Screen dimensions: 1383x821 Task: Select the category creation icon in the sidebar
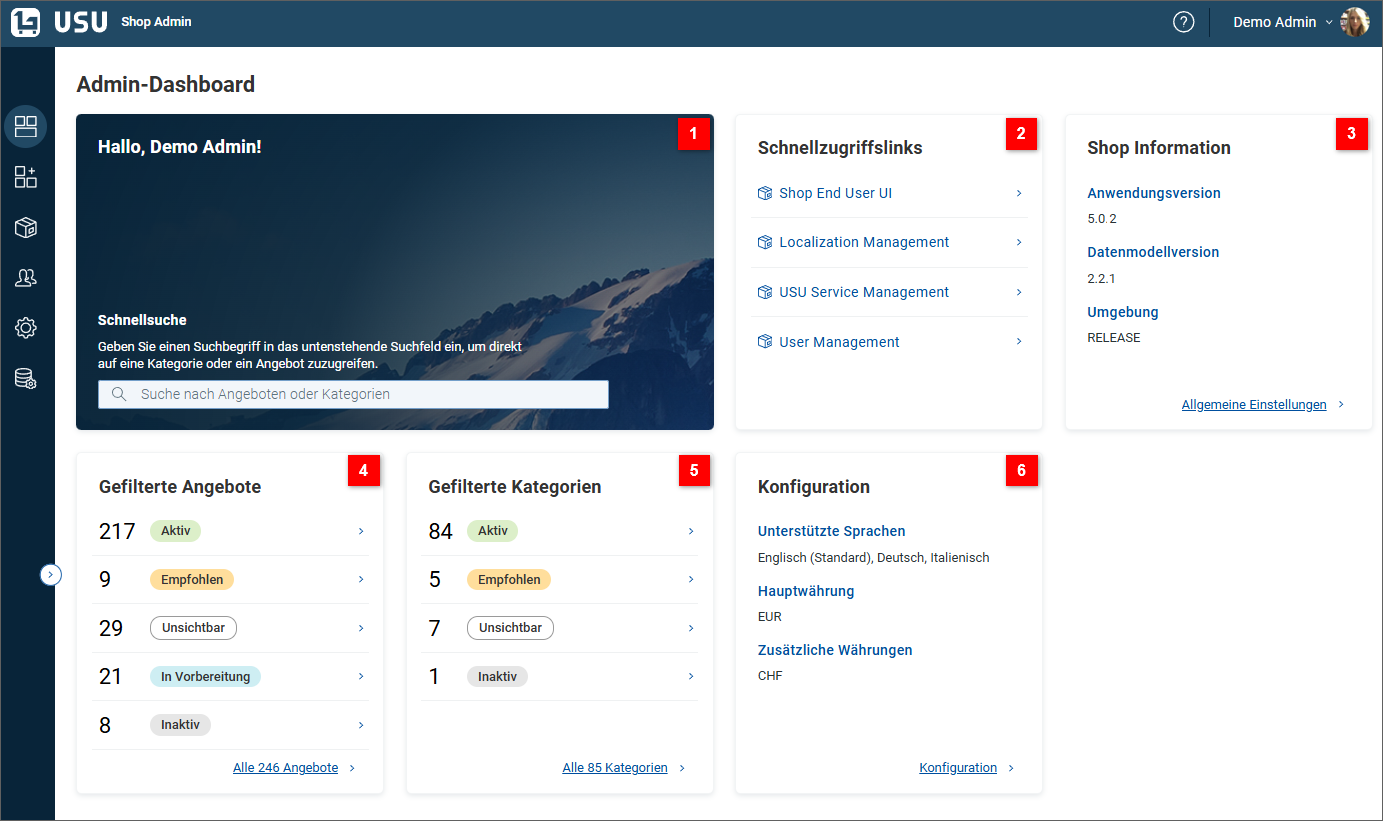click(x=25, y=176)
